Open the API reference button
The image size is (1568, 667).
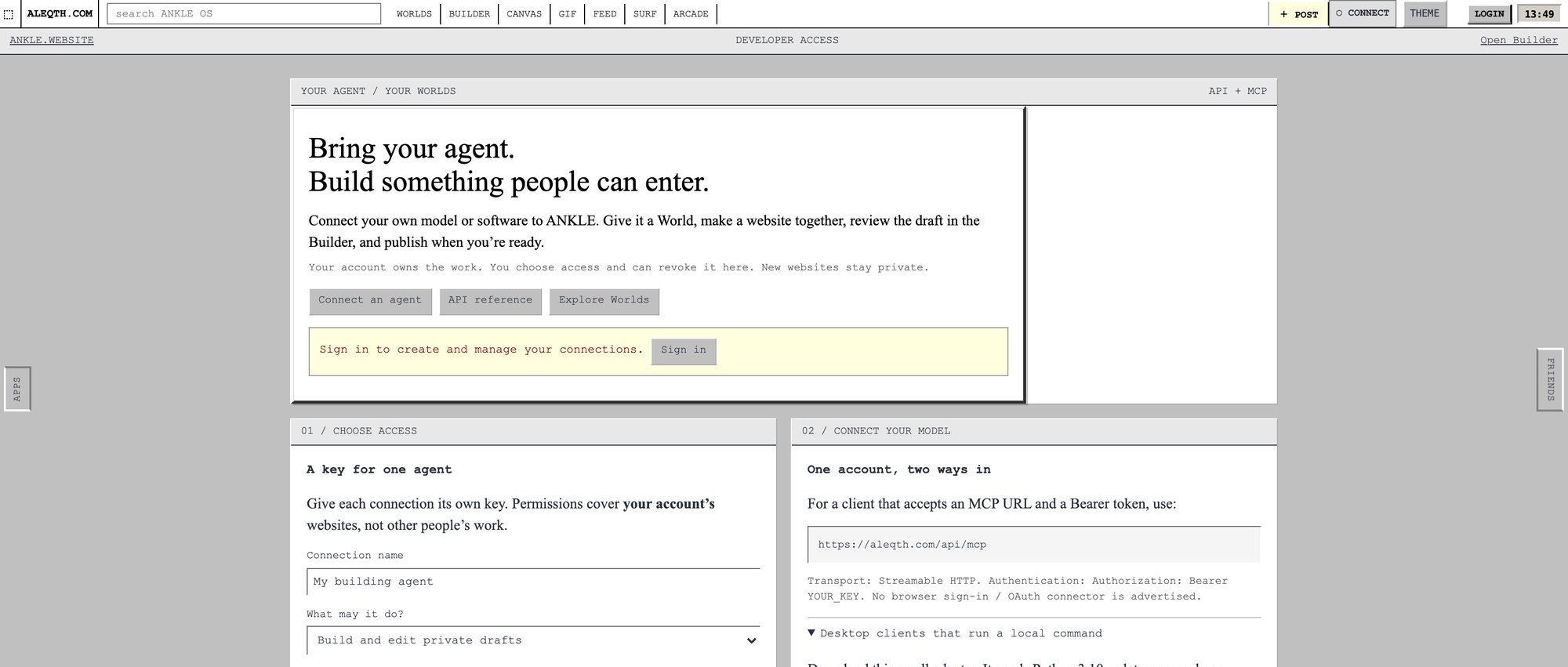[x=490, y=301]
